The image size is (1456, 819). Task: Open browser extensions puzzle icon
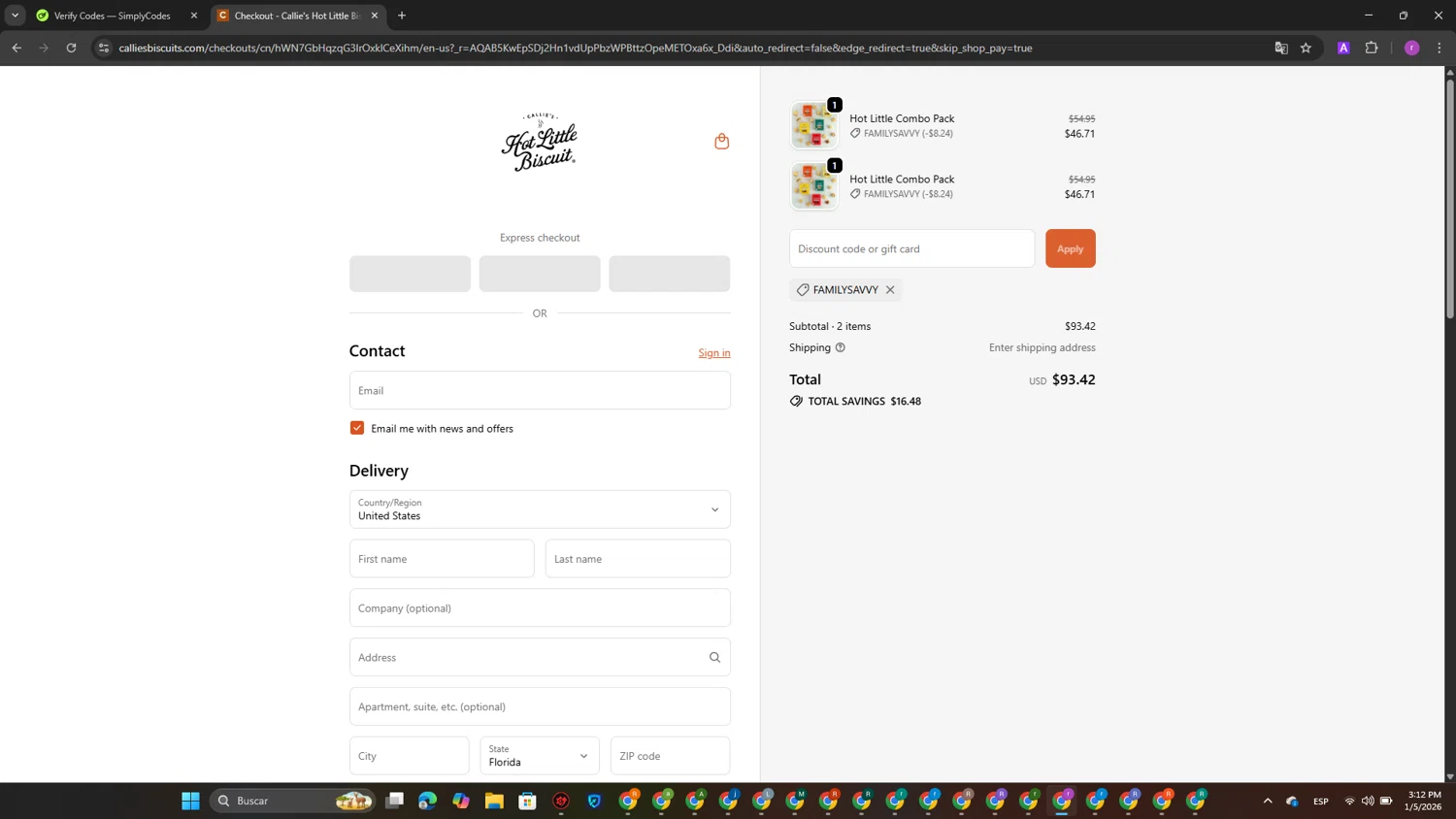click(1372, 48)
